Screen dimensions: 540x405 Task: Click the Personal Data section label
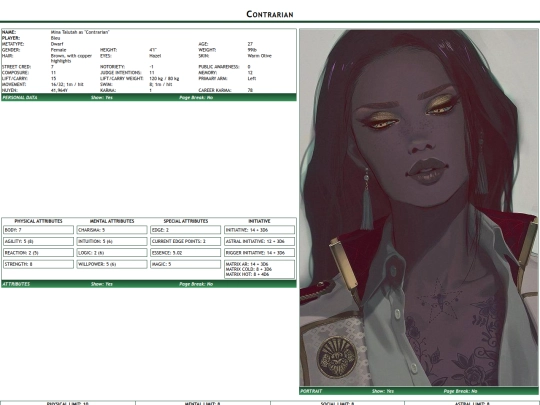click(20, 97)
